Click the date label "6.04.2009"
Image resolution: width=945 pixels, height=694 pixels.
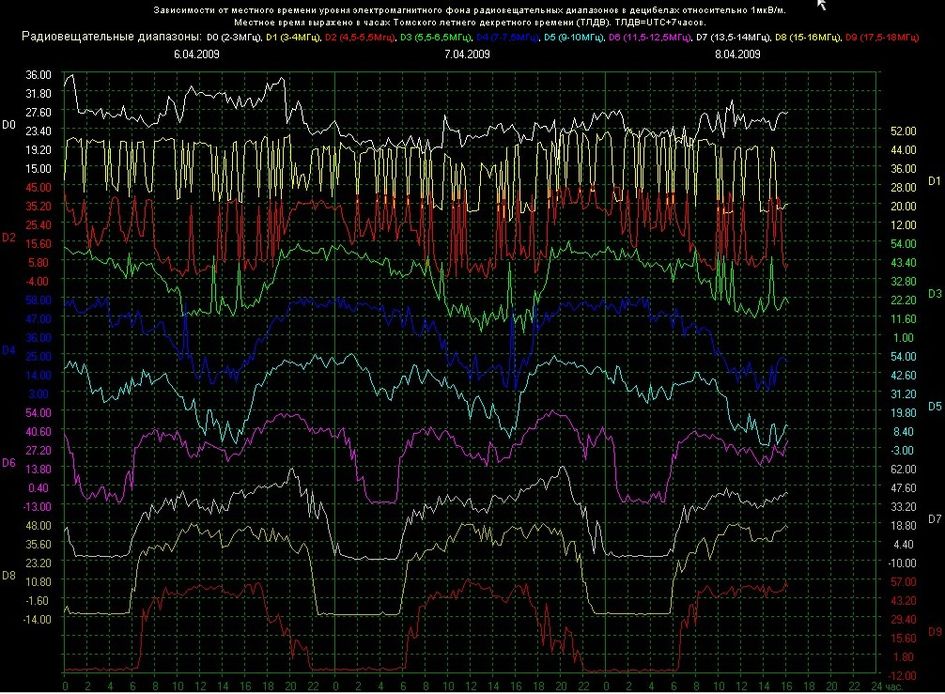(x=196, y=54)
